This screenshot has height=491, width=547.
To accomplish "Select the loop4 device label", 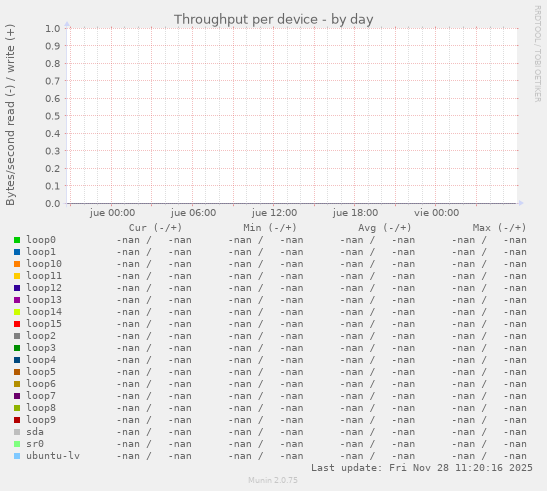I will point(41,360).
